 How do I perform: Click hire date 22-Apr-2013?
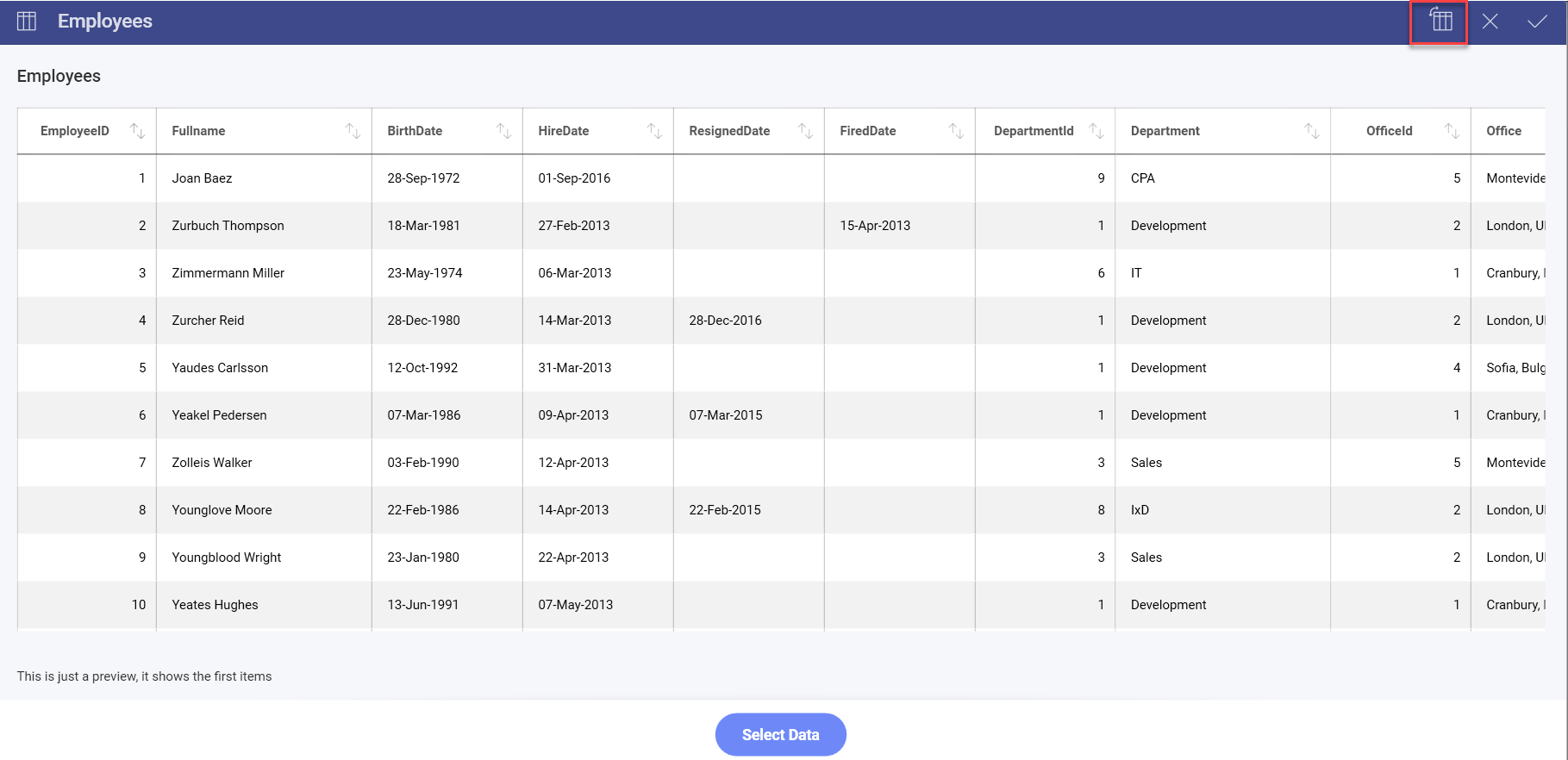[573, 558]
